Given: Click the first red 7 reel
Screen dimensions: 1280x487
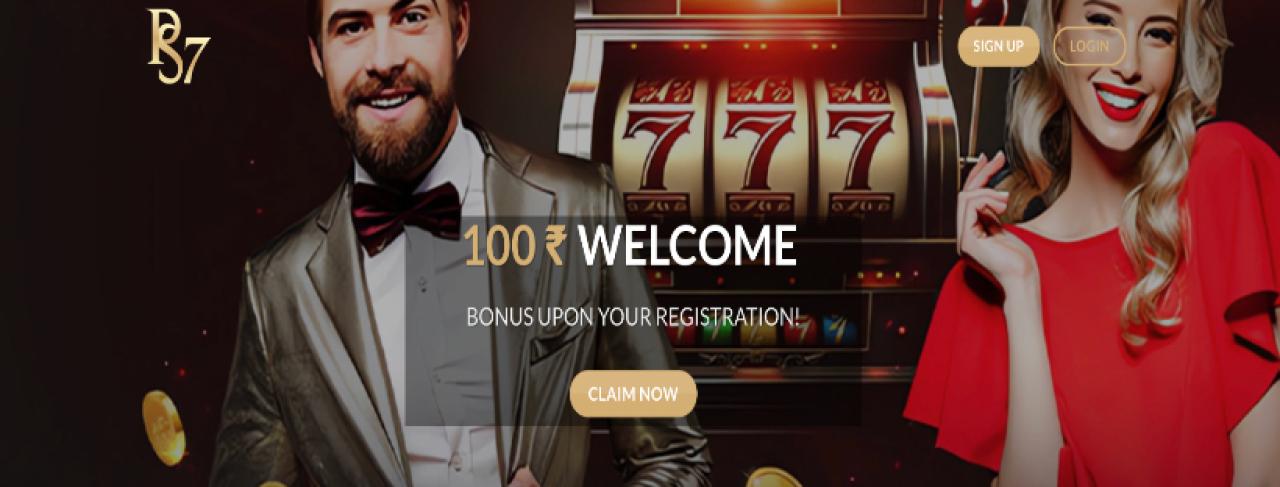Looking at the screenshot, I should 660,148.
